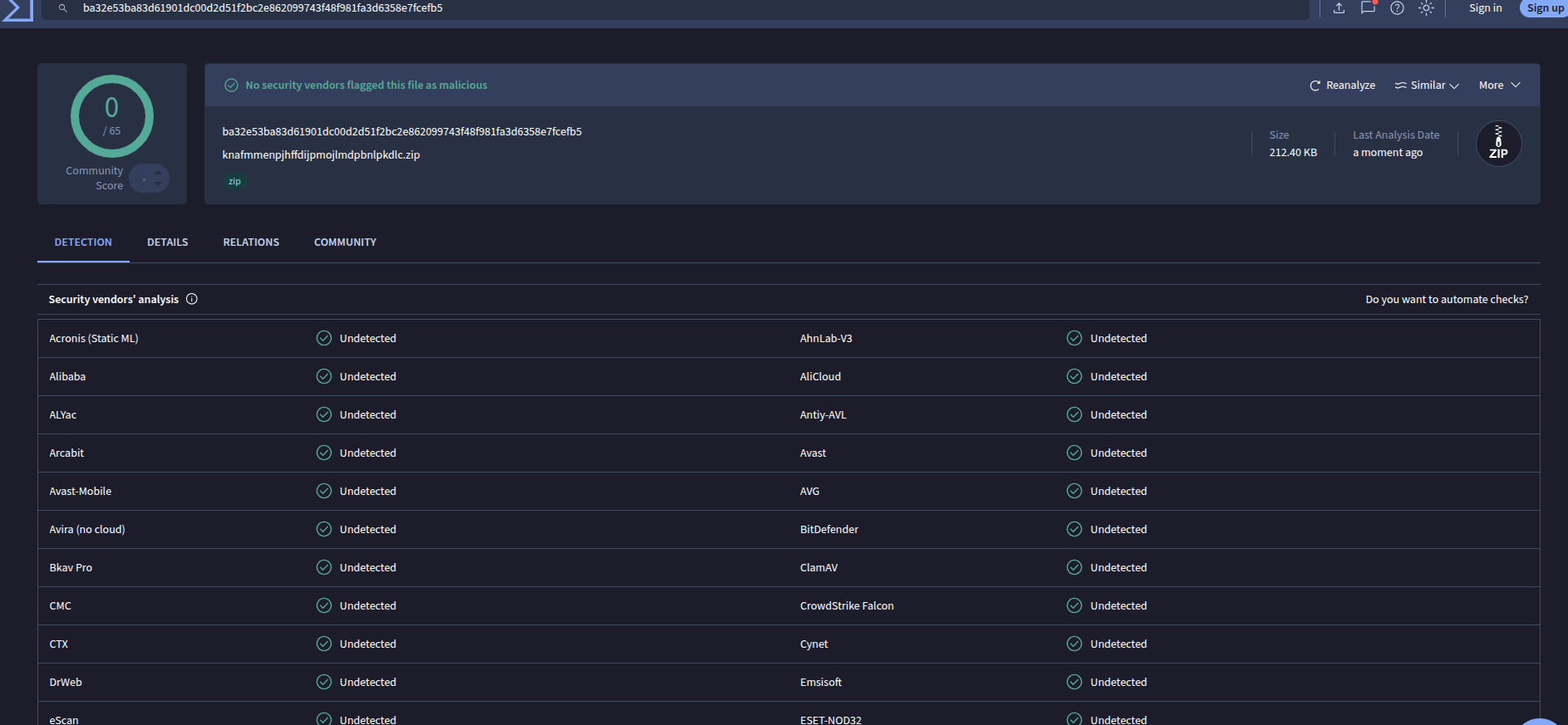Open the help question mark icon
Image resolution: width=1568 pixels, height=725 pixels.
point(1398,8)
